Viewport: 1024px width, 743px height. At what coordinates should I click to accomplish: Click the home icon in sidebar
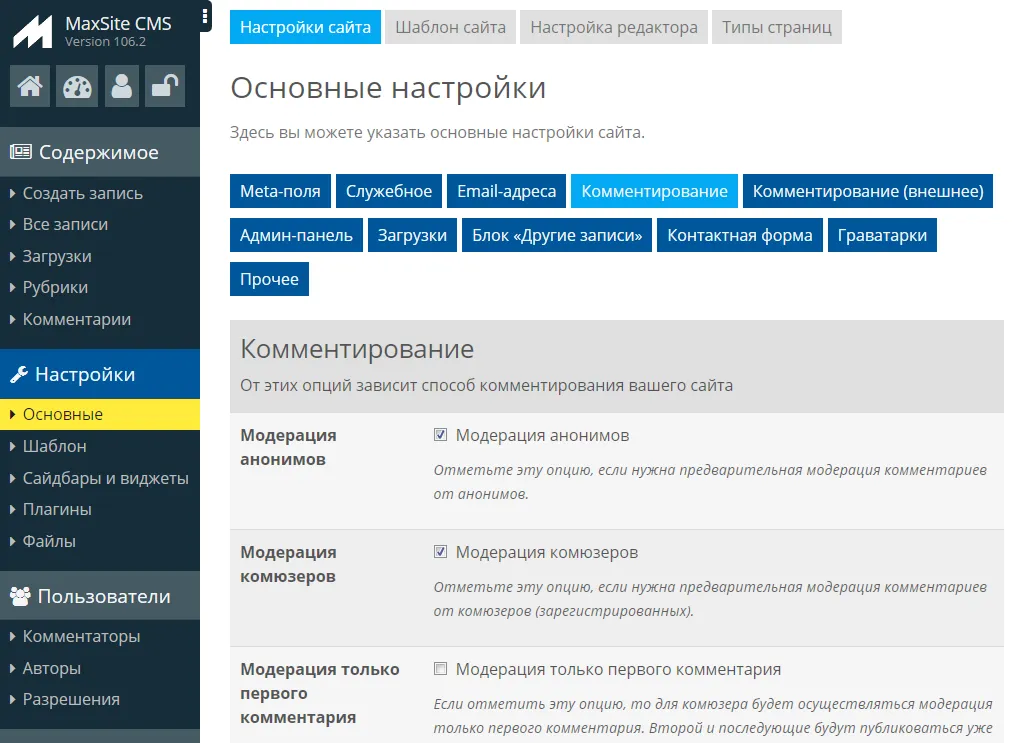point(30,87)
